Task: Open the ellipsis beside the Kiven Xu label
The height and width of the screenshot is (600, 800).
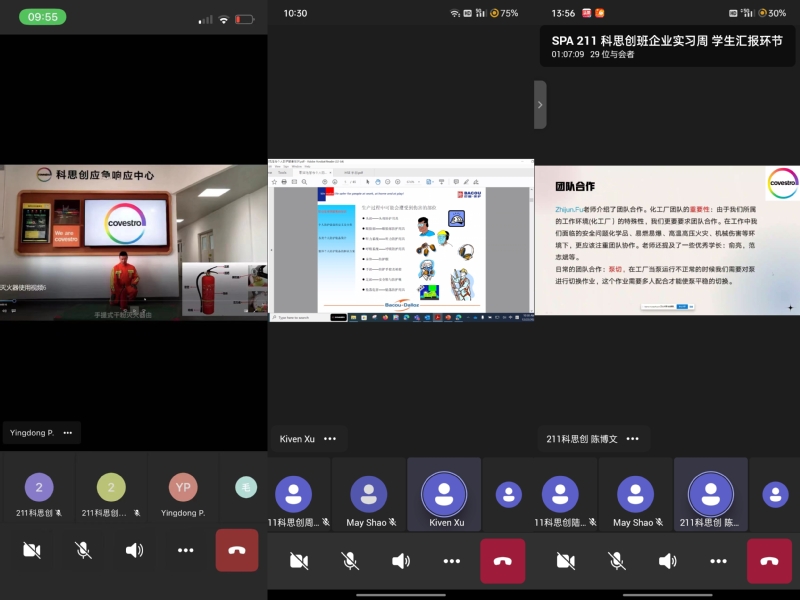Action: 330,439
